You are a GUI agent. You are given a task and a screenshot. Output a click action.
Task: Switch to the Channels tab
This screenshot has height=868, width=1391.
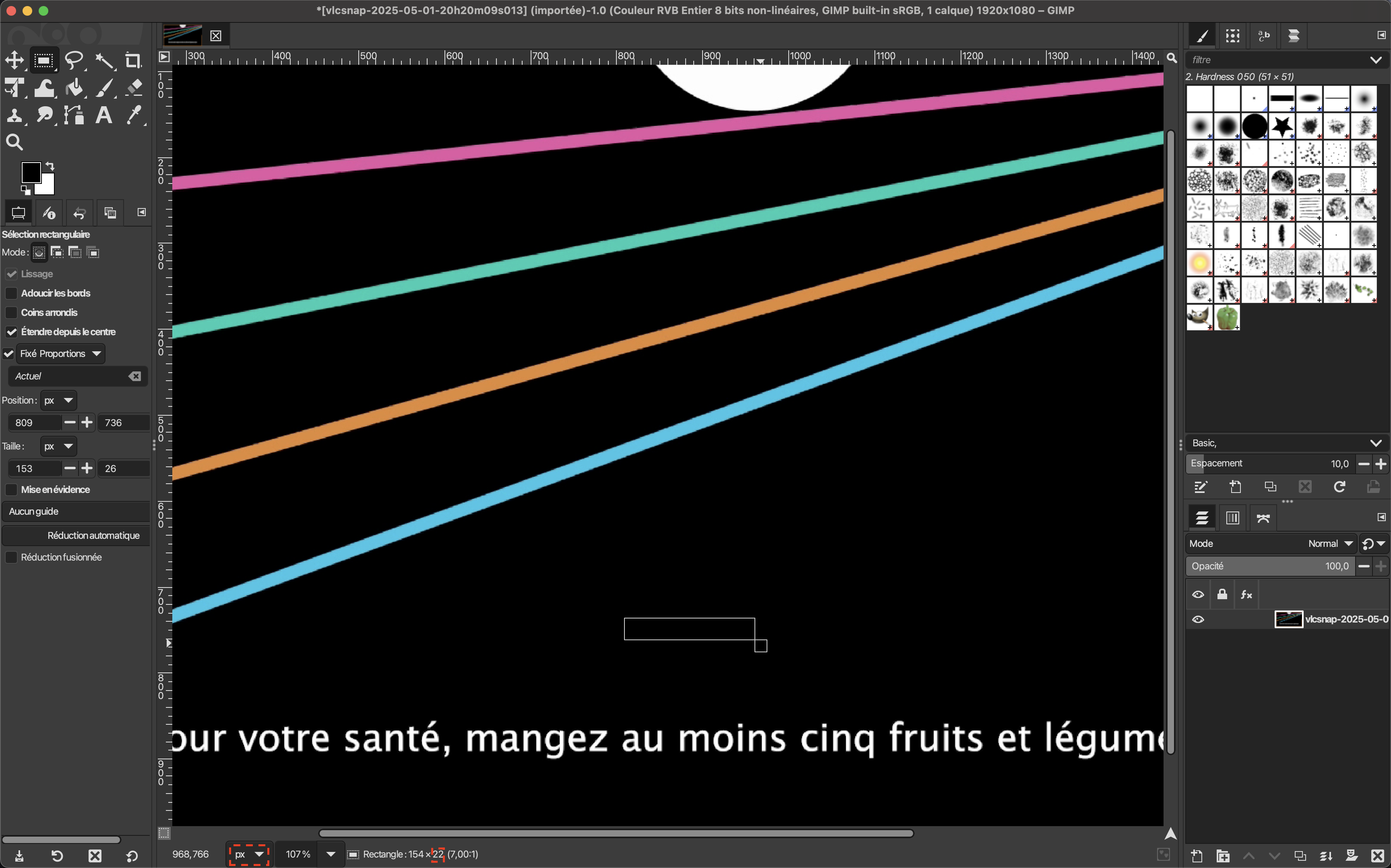(1232, 518)
